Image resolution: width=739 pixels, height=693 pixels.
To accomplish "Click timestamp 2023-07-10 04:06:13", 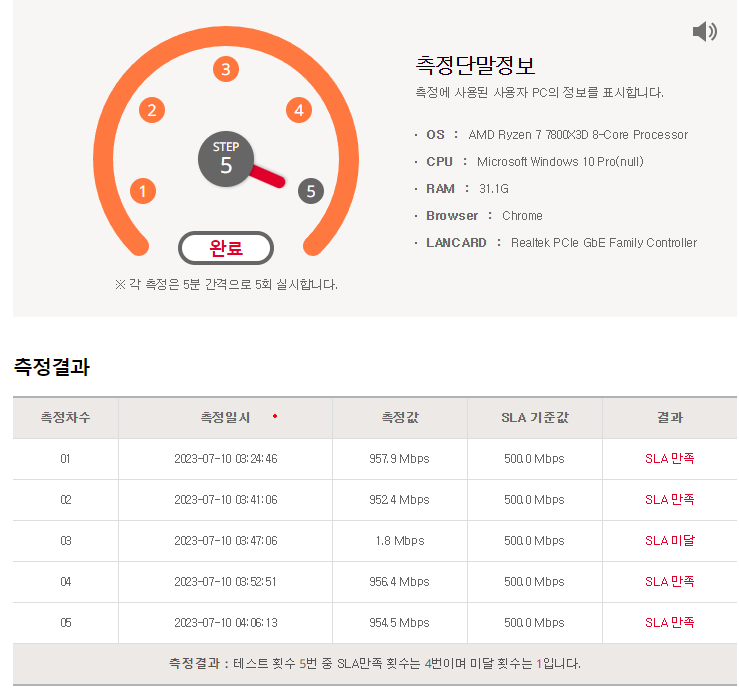I will (225, 623).
